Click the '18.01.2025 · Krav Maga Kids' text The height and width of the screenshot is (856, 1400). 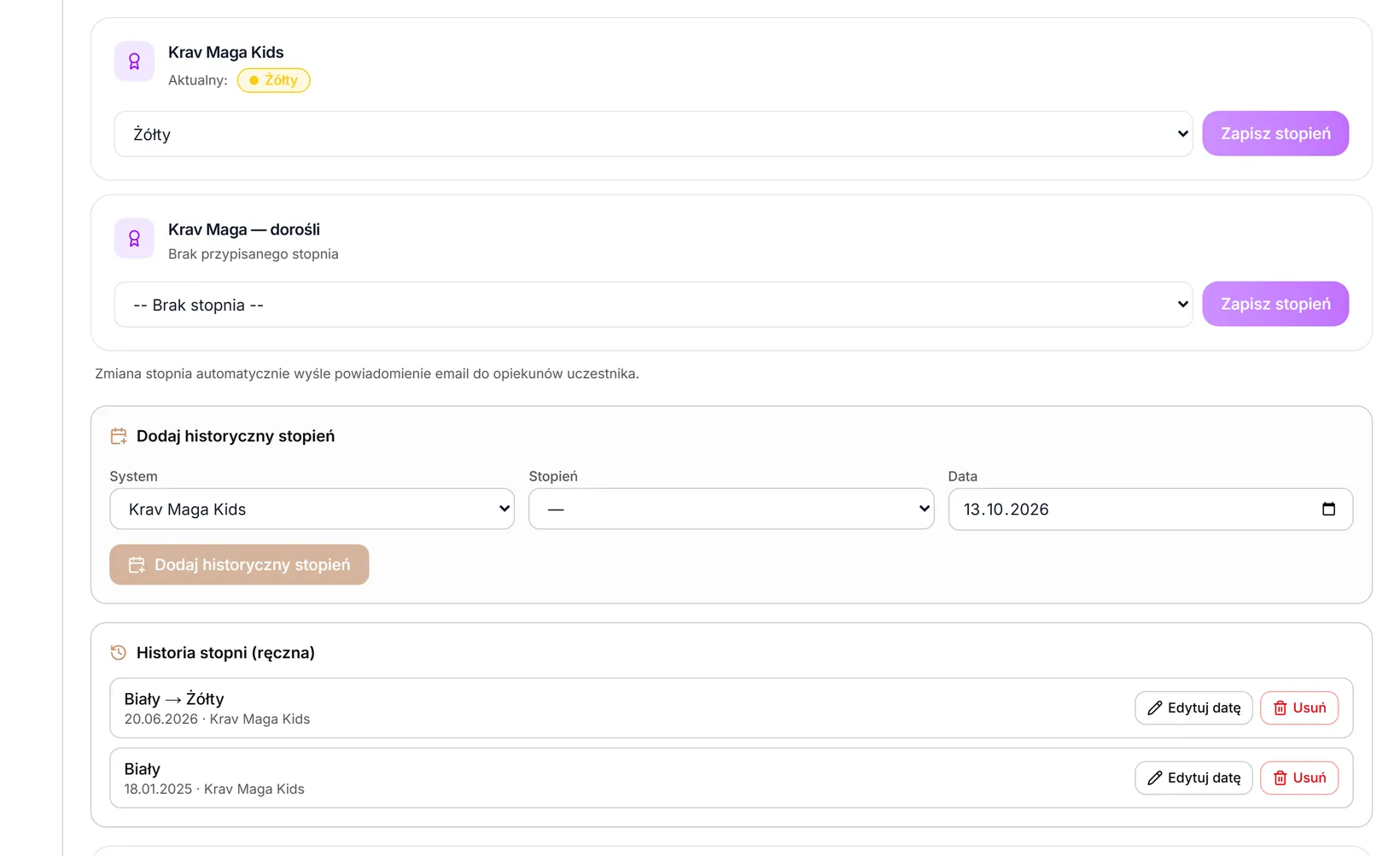click(x=214, y=789)
